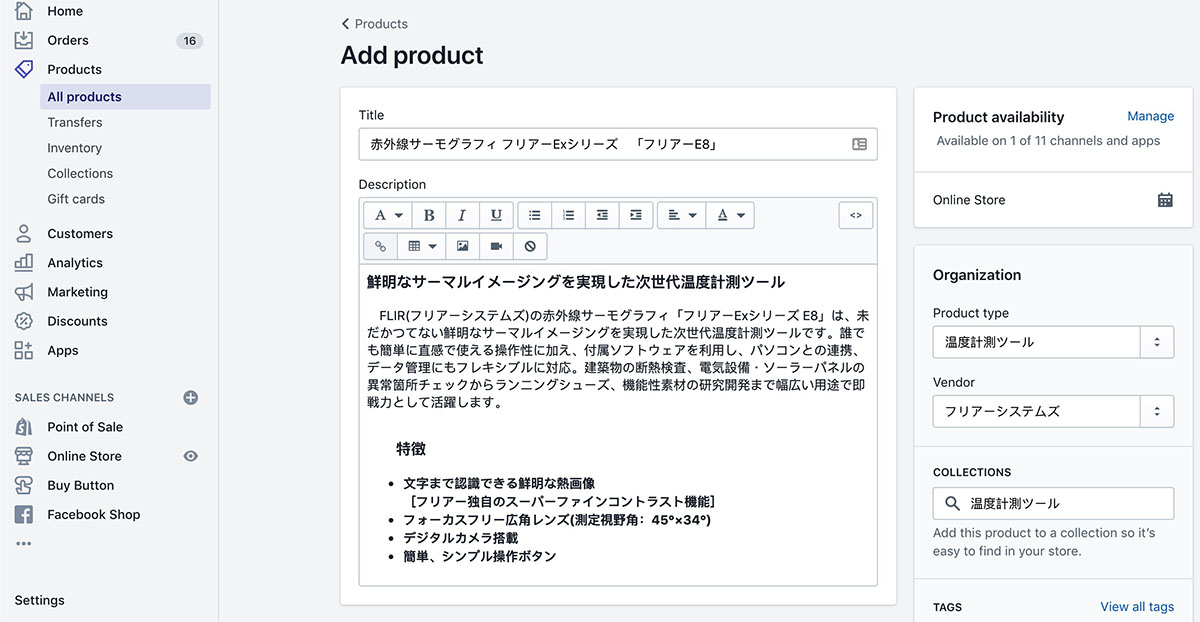This screenshot has height=622, width=1200.
Task: Insert a video into the description
Action: click(x=497, y=246)
